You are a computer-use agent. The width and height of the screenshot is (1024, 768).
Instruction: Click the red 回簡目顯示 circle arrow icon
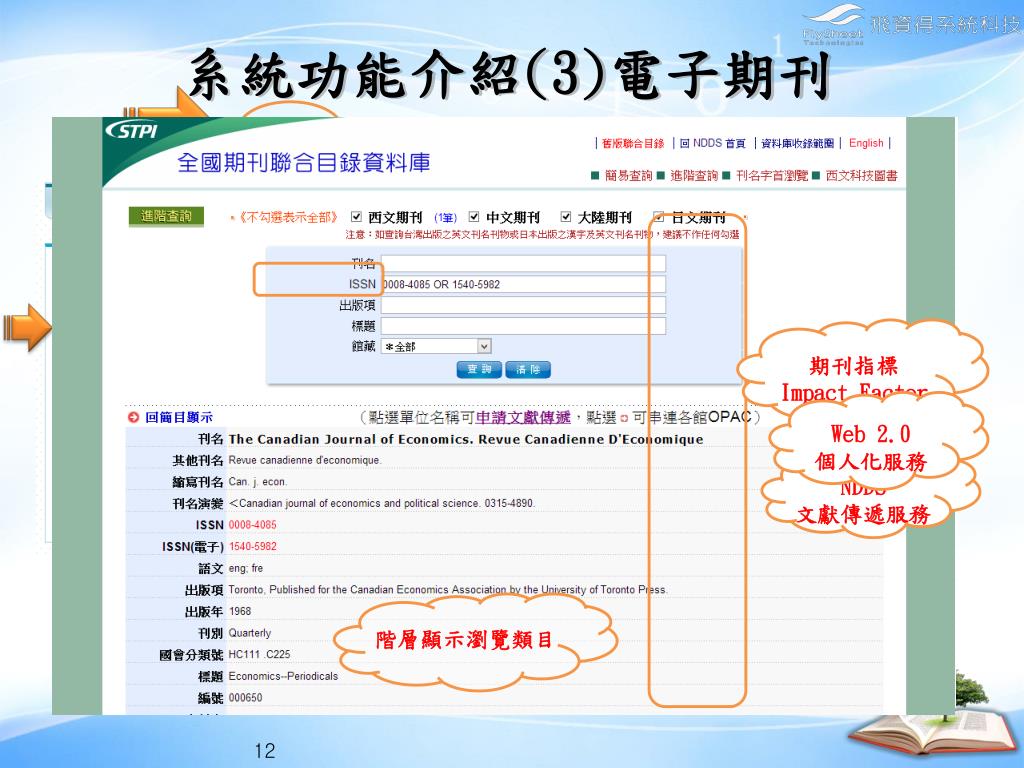coord(133,417)
